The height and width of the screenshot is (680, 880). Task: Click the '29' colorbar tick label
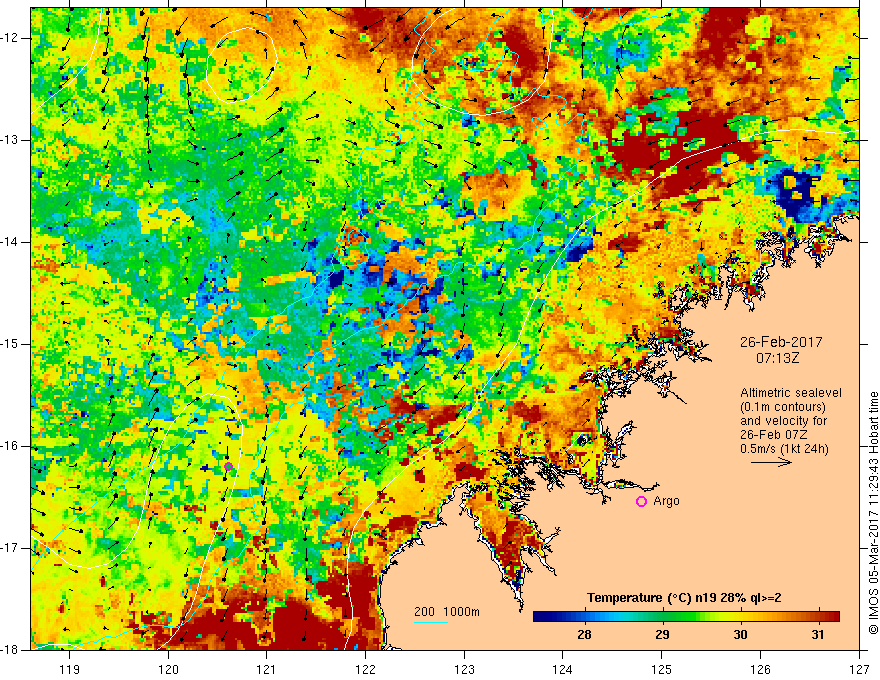click(662, 635)
